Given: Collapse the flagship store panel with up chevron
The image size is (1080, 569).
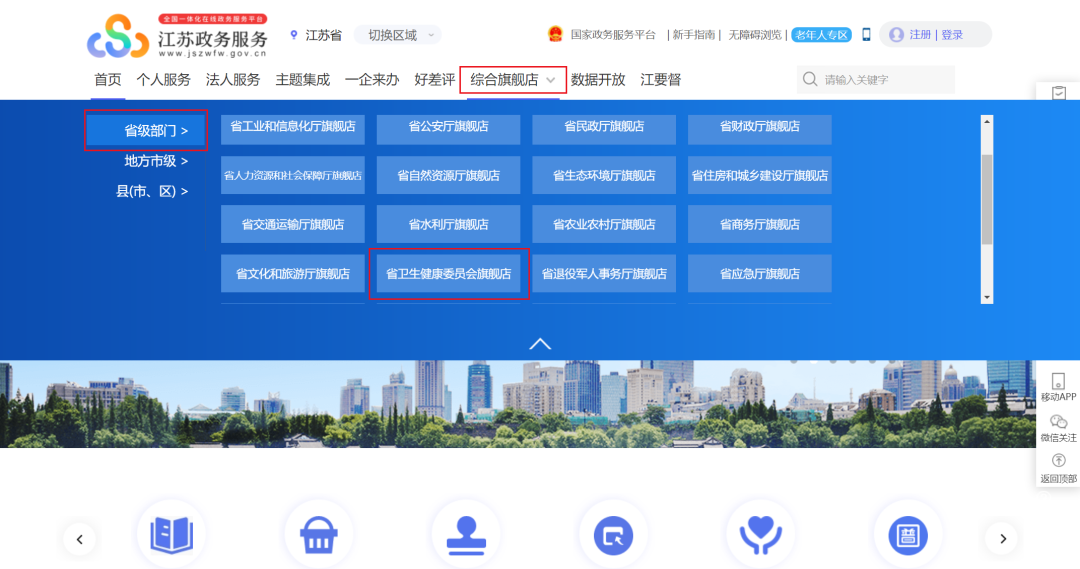Looking at the screenshot, I should [540, 344].
